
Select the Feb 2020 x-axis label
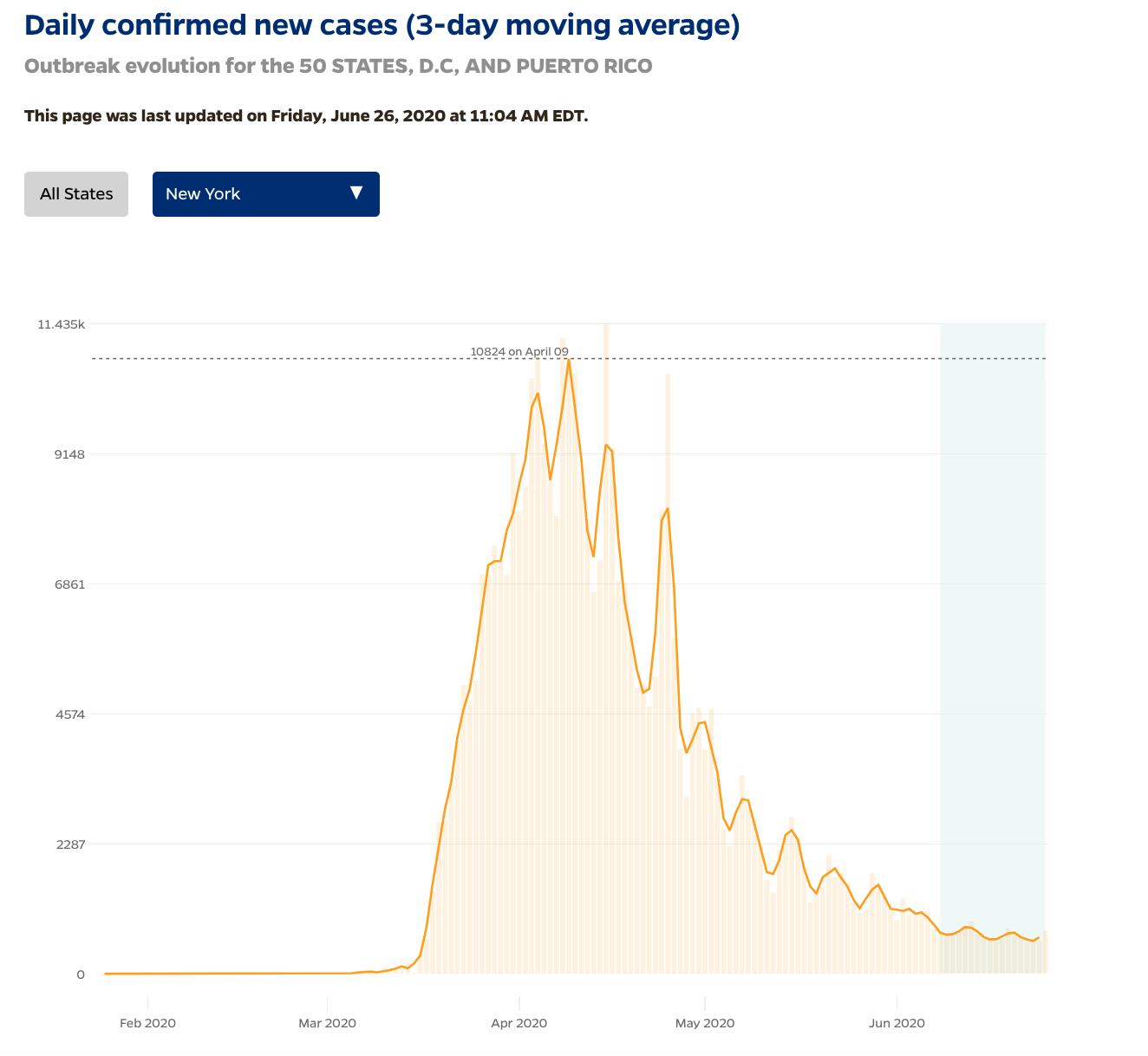pyautogui.click(x=147, y=1023)
